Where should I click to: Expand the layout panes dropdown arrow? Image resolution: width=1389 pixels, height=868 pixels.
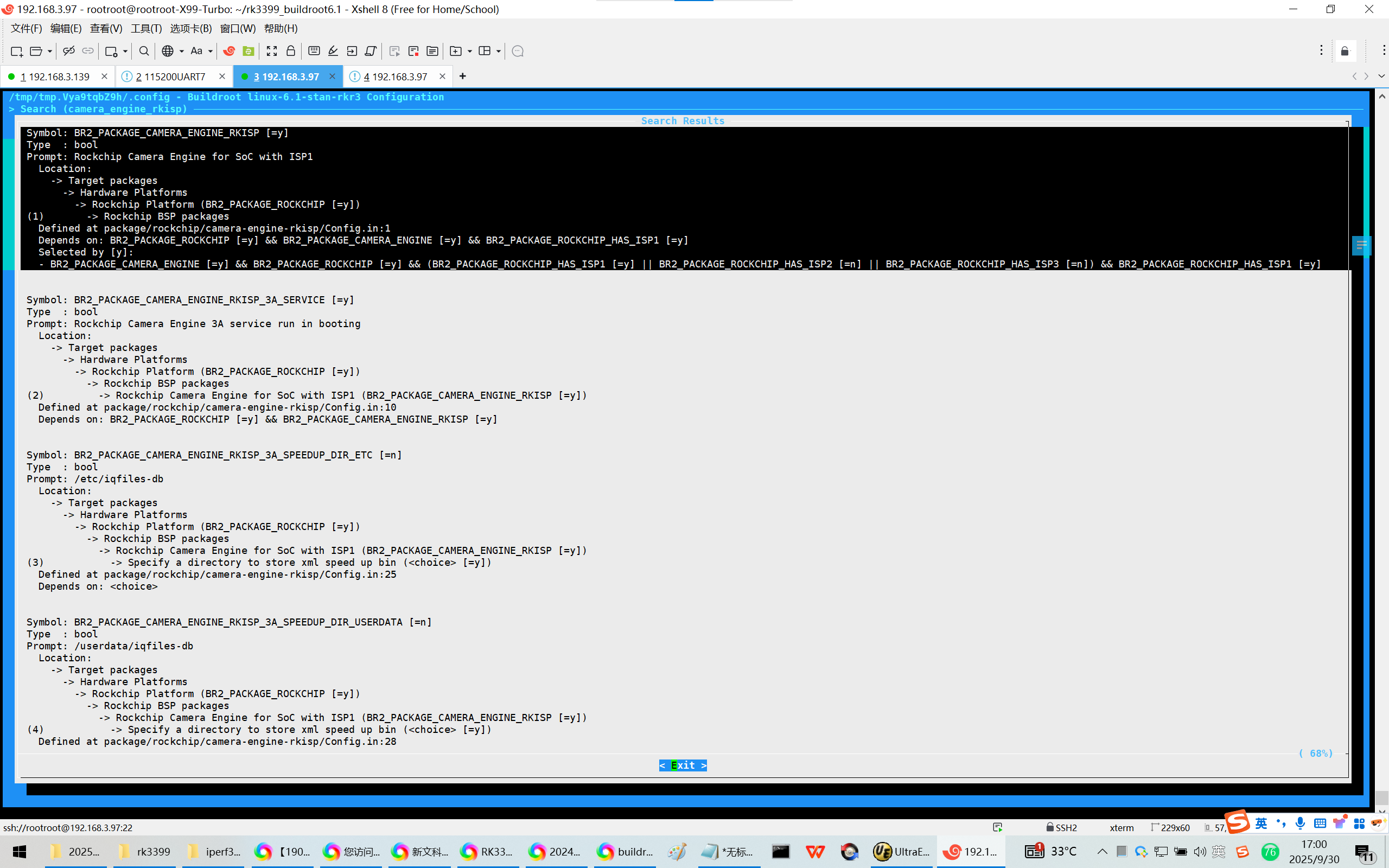click(498, 51)
